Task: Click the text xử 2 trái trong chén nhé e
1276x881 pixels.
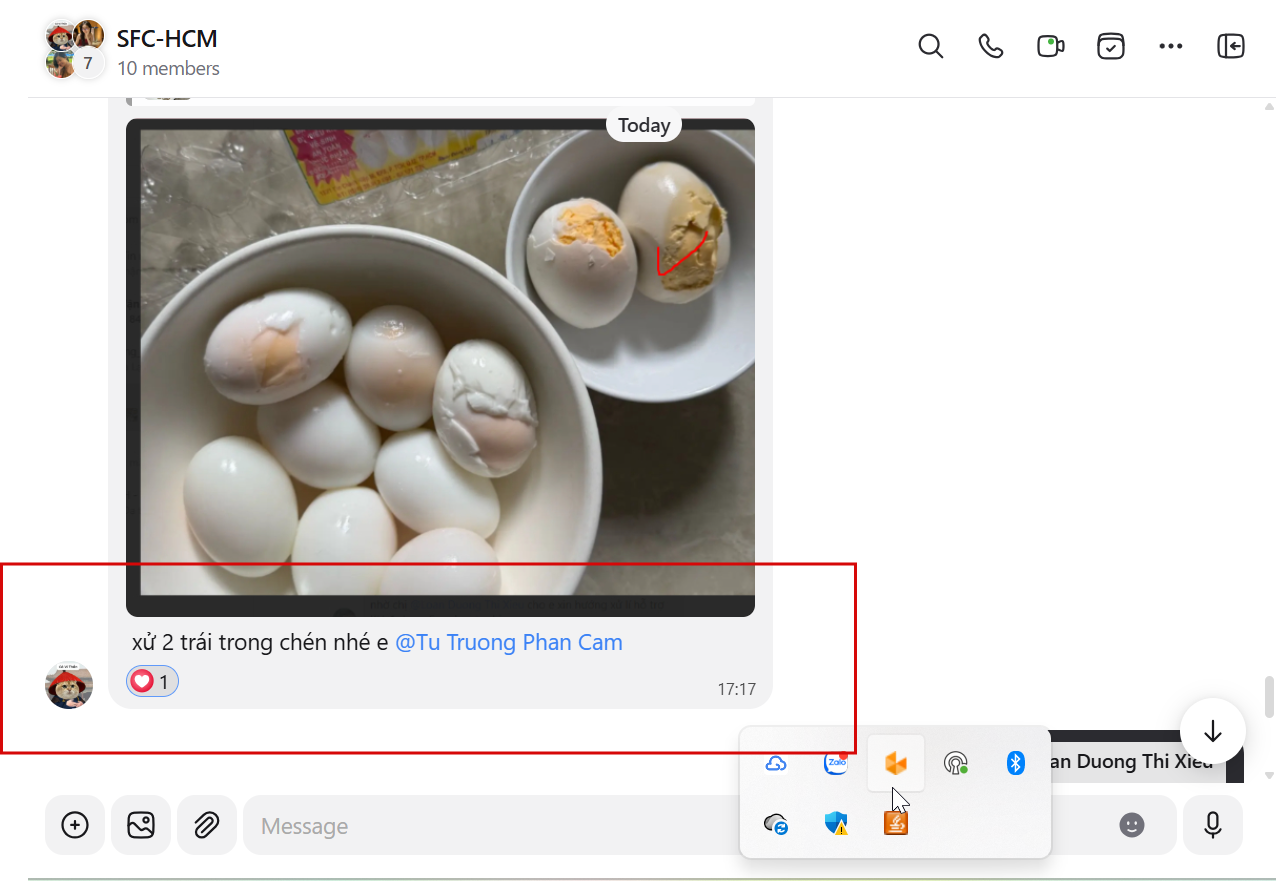Action: click(x=260, y=642)
